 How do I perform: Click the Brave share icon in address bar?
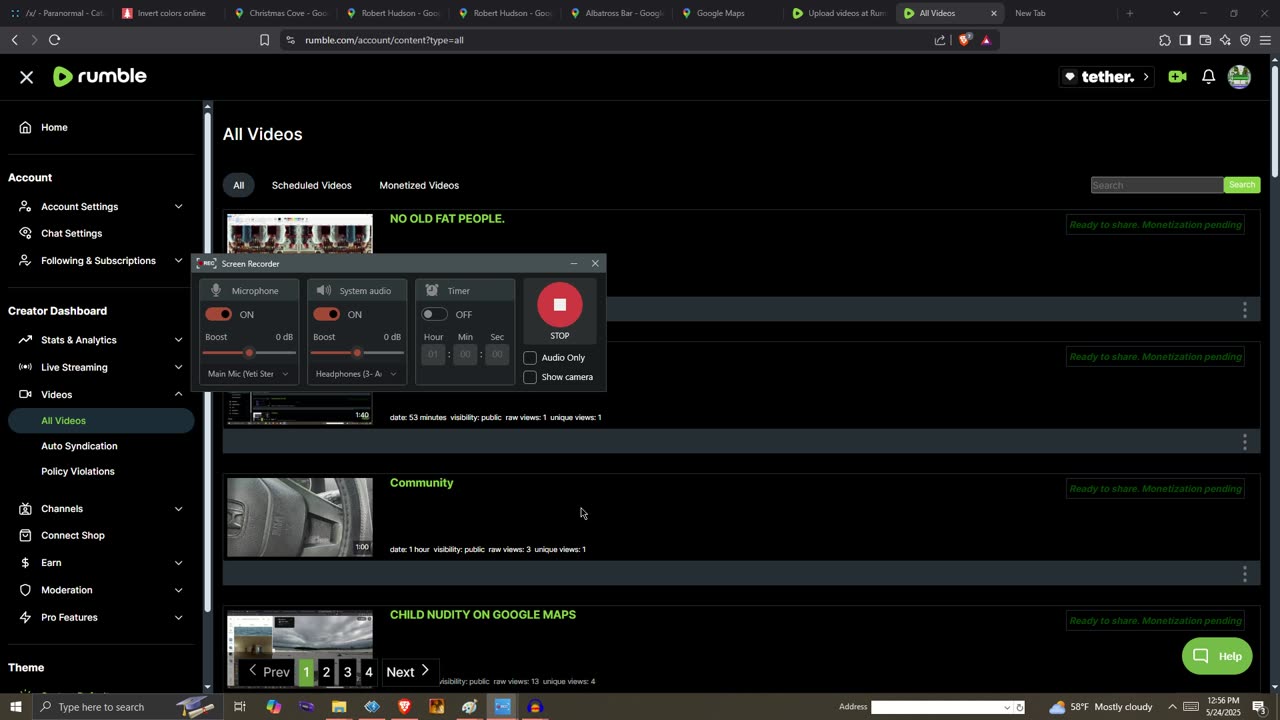pyautogui.click(x=940, y=40)
